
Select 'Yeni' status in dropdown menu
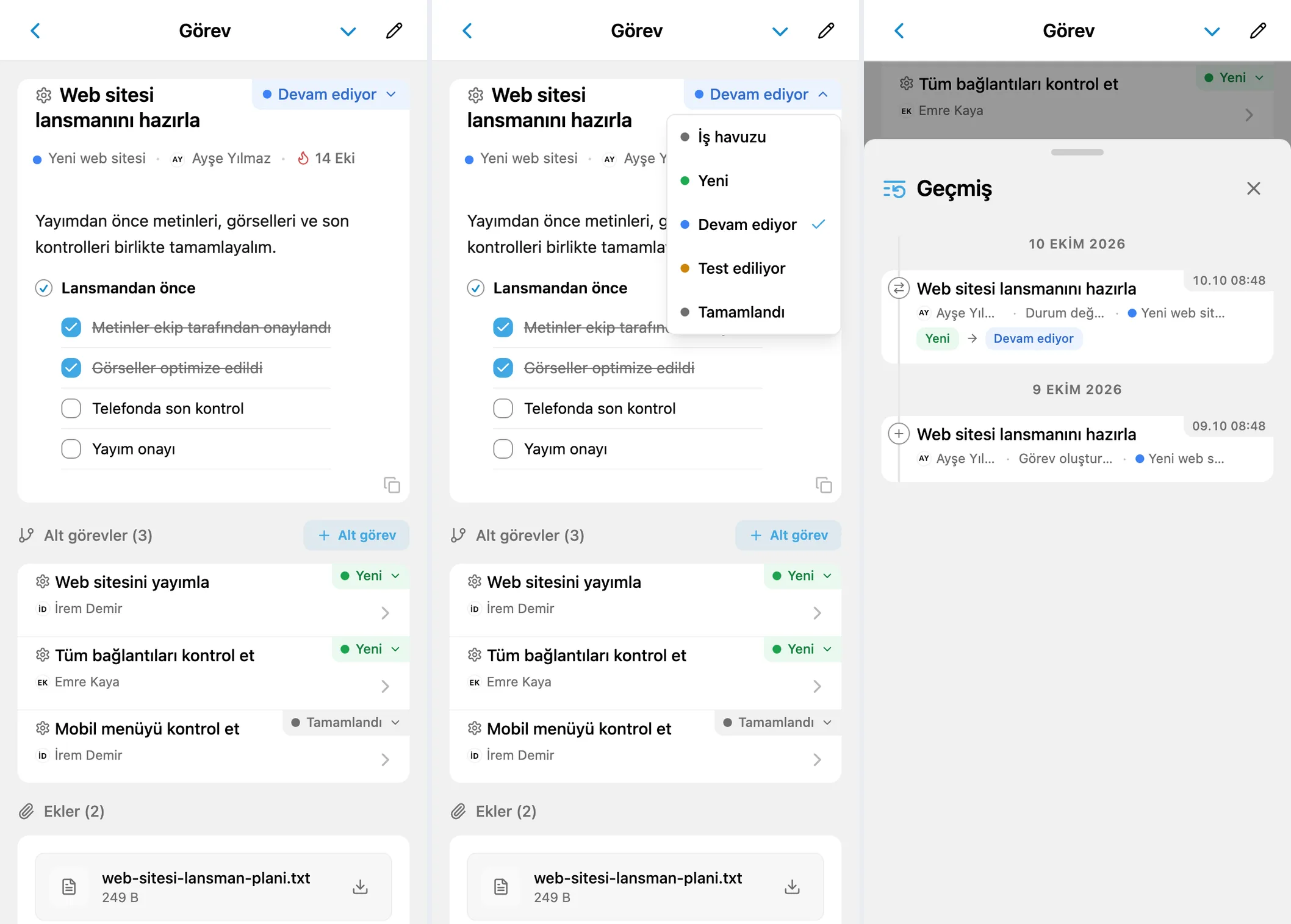click(753, 181)
